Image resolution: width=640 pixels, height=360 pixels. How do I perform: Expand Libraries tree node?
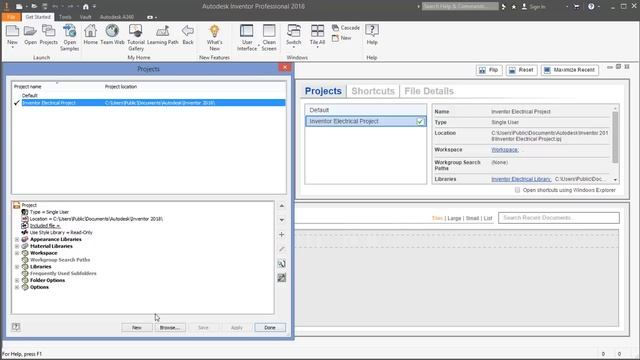[x=17, y=267]
